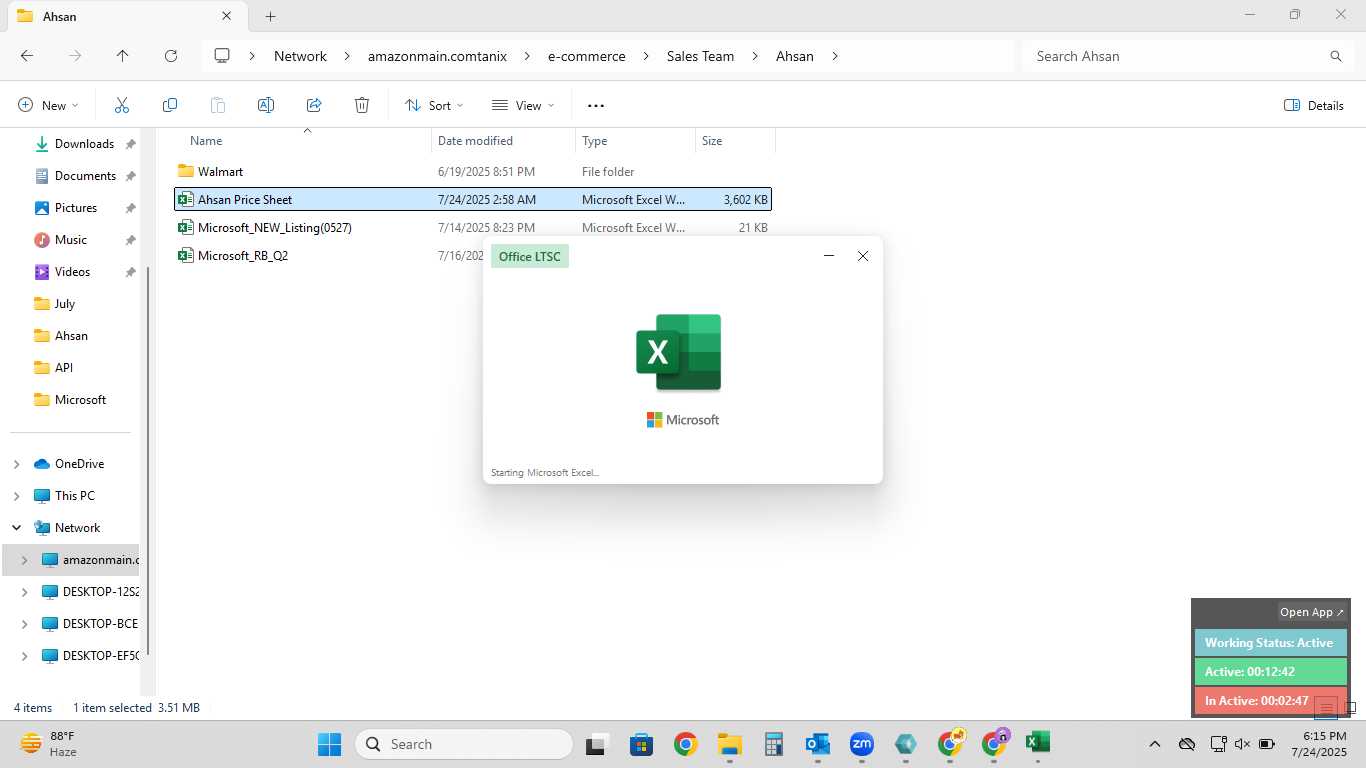Open Outlook from the taskbar

pos(817,744)
